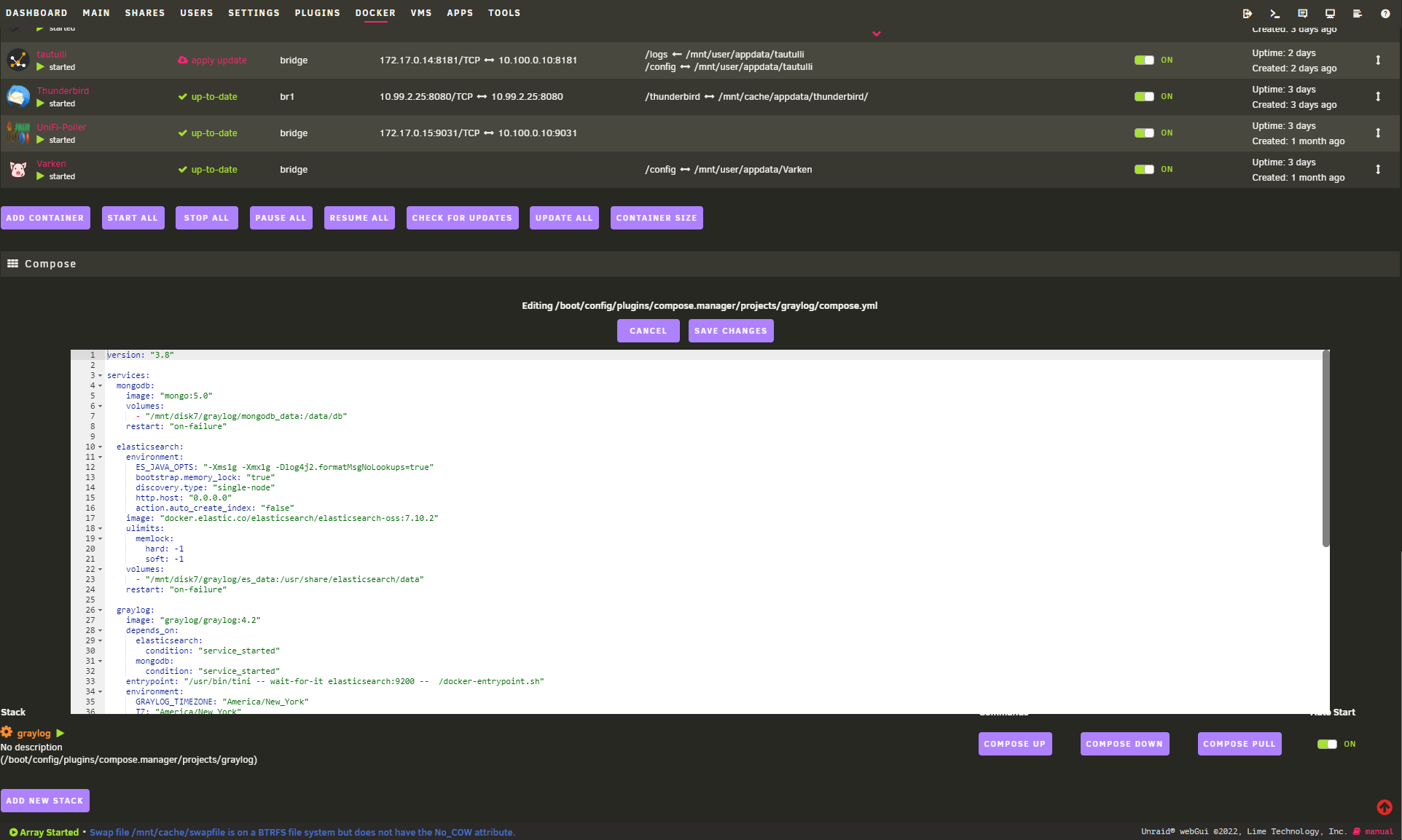The image size is (1402, 840).
Task: Collapse the services fold arrow on line 3
Action: [x=101, y=376]
